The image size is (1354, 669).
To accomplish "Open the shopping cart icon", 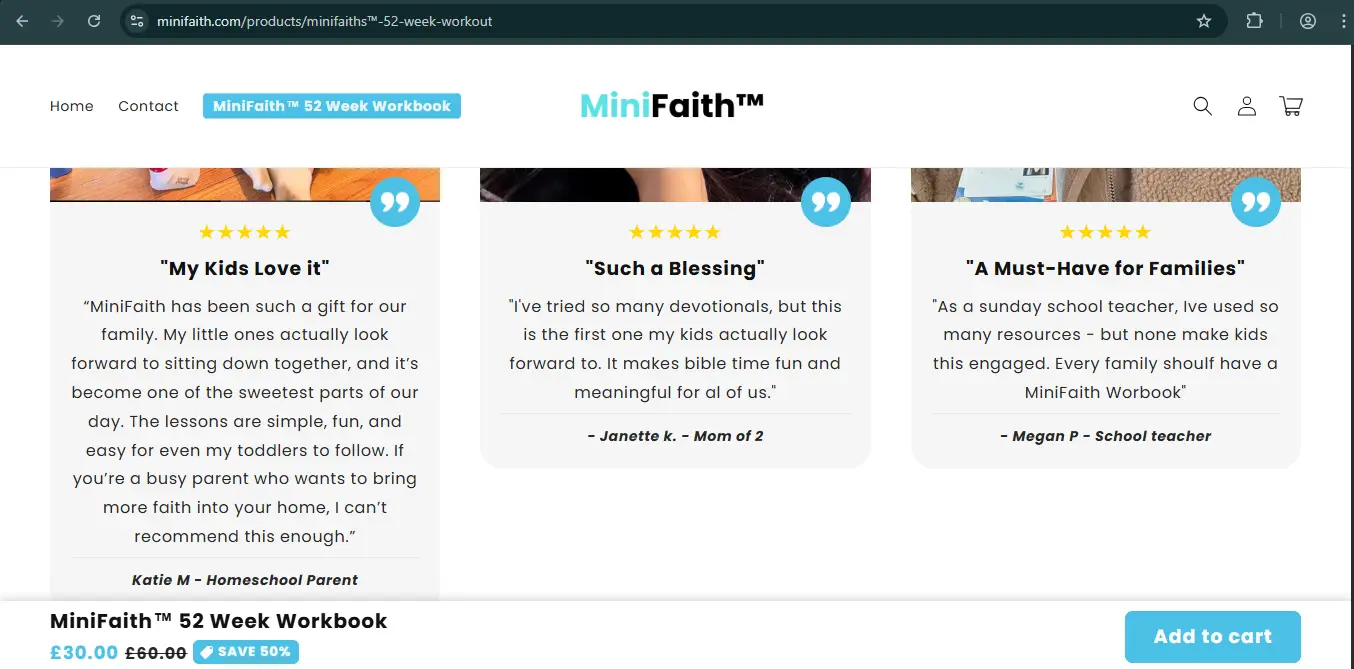I will 1290,106.
